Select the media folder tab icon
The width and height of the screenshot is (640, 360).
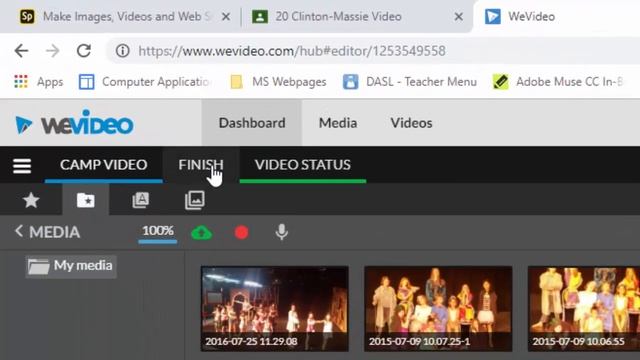86,200
